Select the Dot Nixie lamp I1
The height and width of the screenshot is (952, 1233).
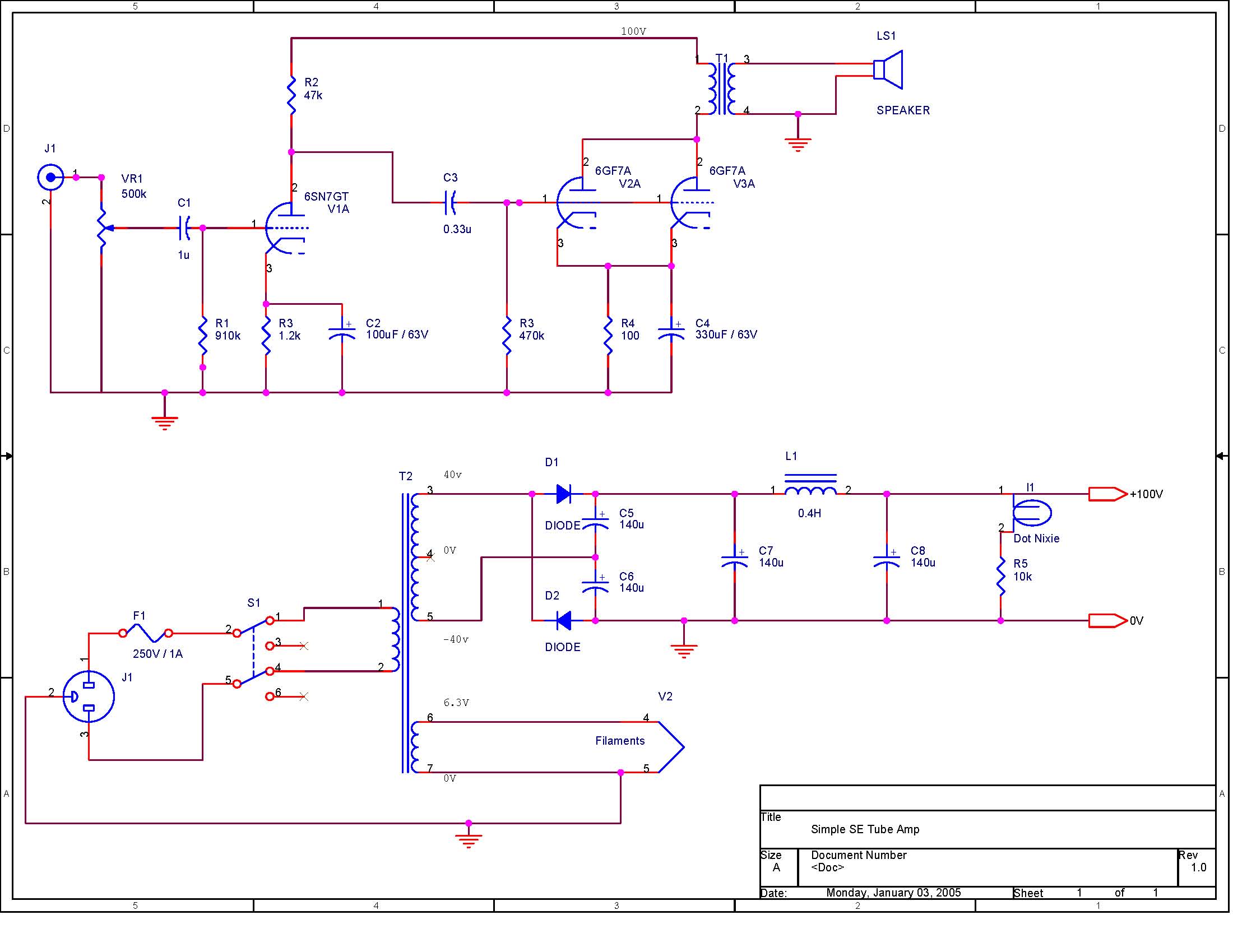pyautogui.click(x=1033, y=514)
